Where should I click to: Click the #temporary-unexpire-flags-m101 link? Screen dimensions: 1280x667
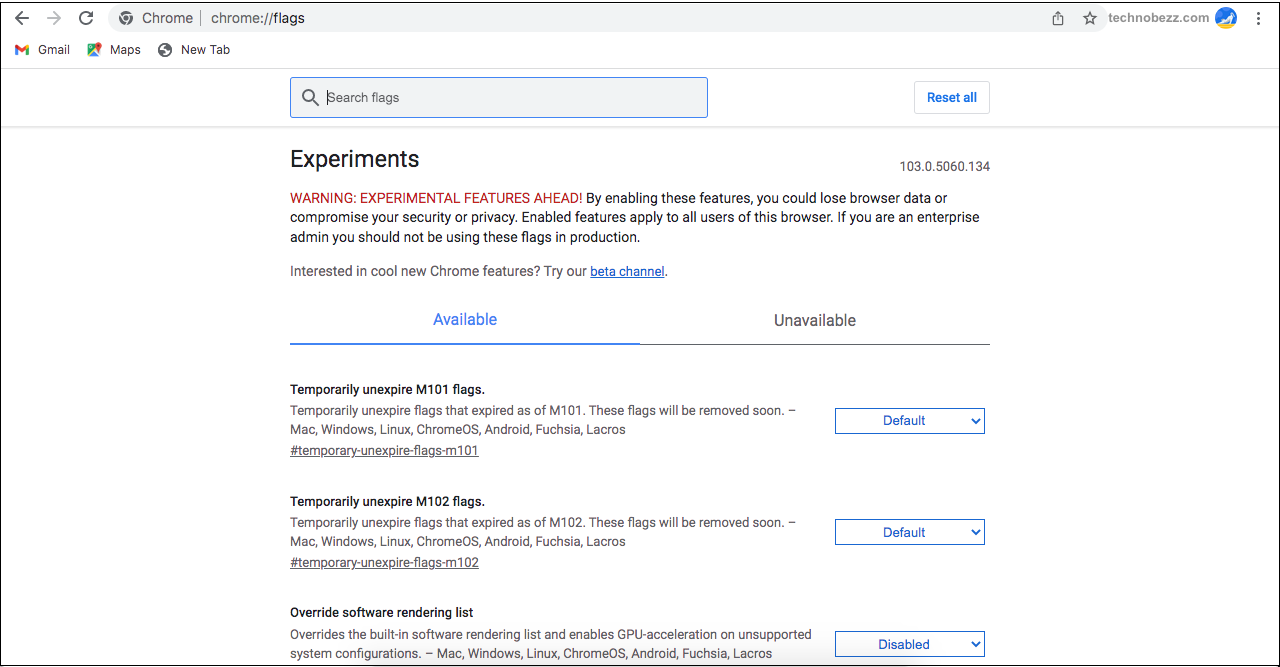pyautogui.click(x=385, y=451)
